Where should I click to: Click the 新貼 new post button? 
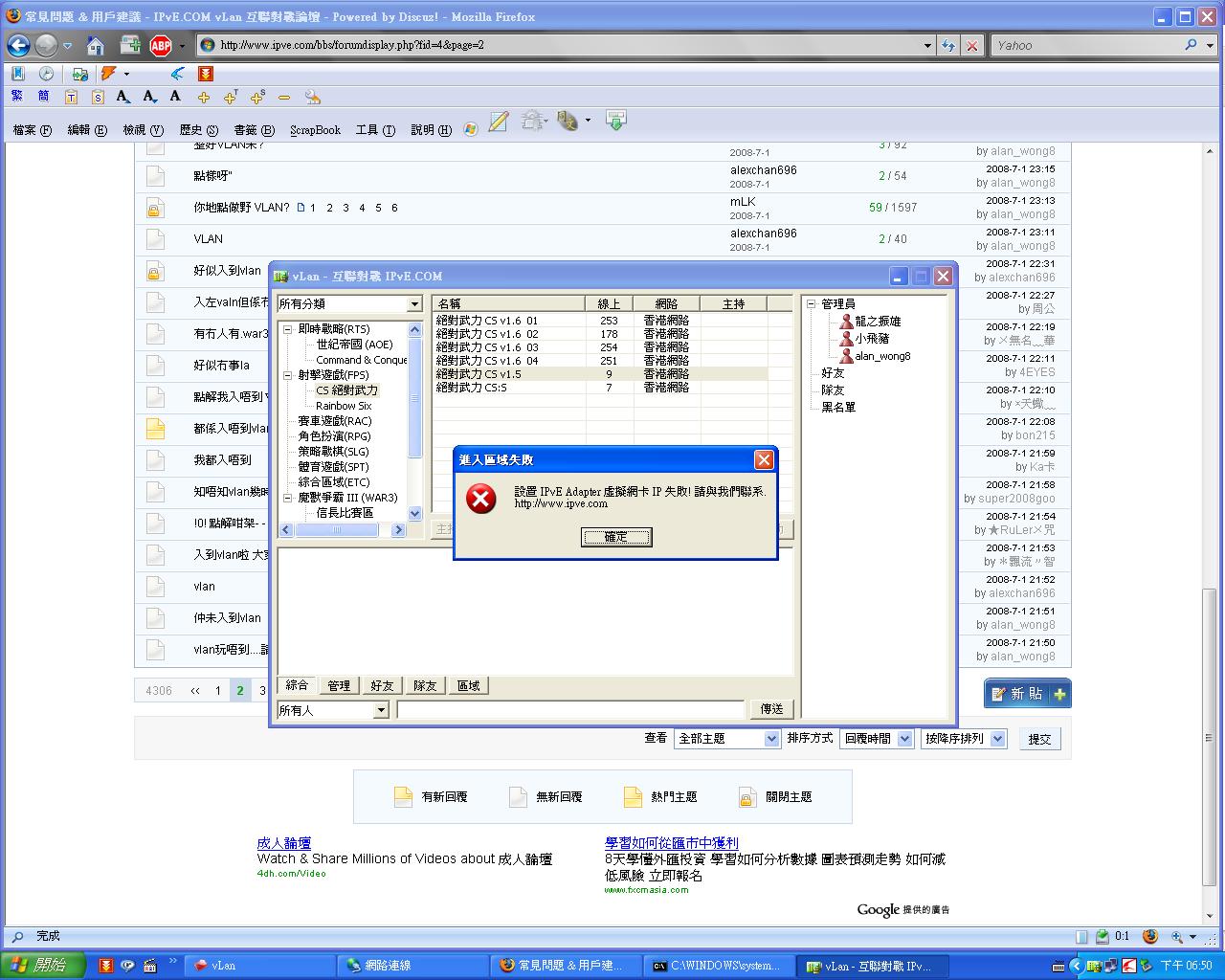(1027, 694)
